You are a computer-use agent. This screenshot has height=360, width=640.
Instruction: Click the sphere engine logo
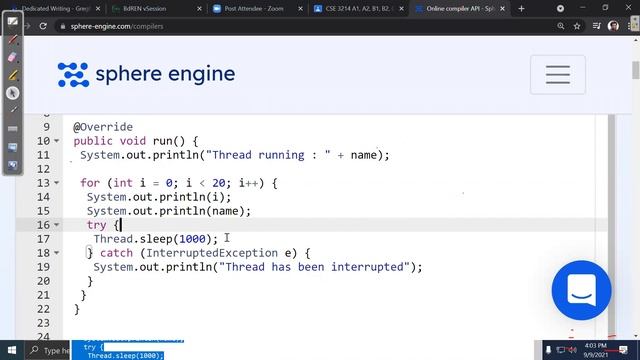click(146, 74)
